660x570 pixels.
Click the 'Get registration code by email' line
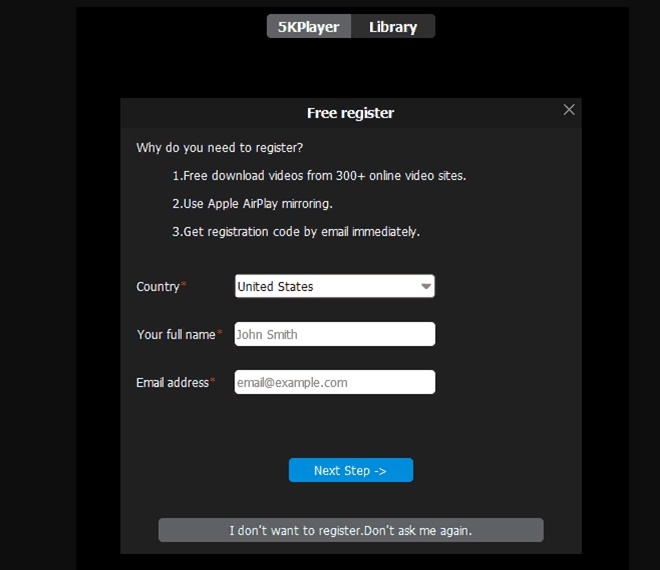click(296, 232)
